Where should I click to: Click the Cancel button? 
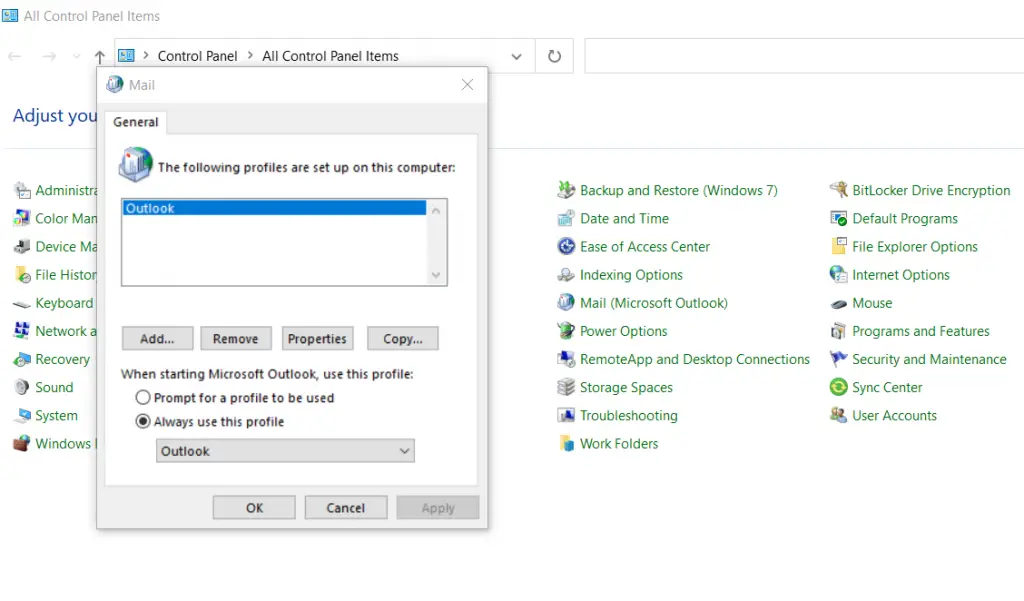tap(345, 508)
